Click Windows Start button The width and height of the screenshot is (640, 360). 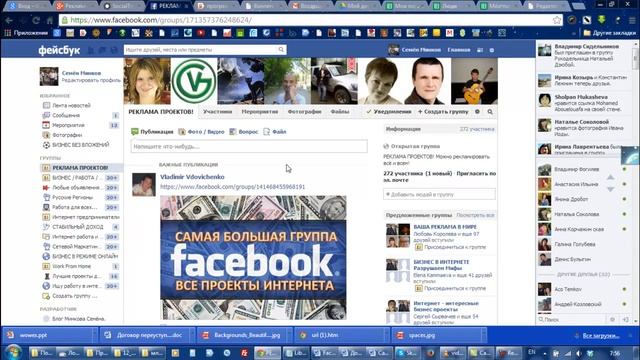[x=13, y=352]
